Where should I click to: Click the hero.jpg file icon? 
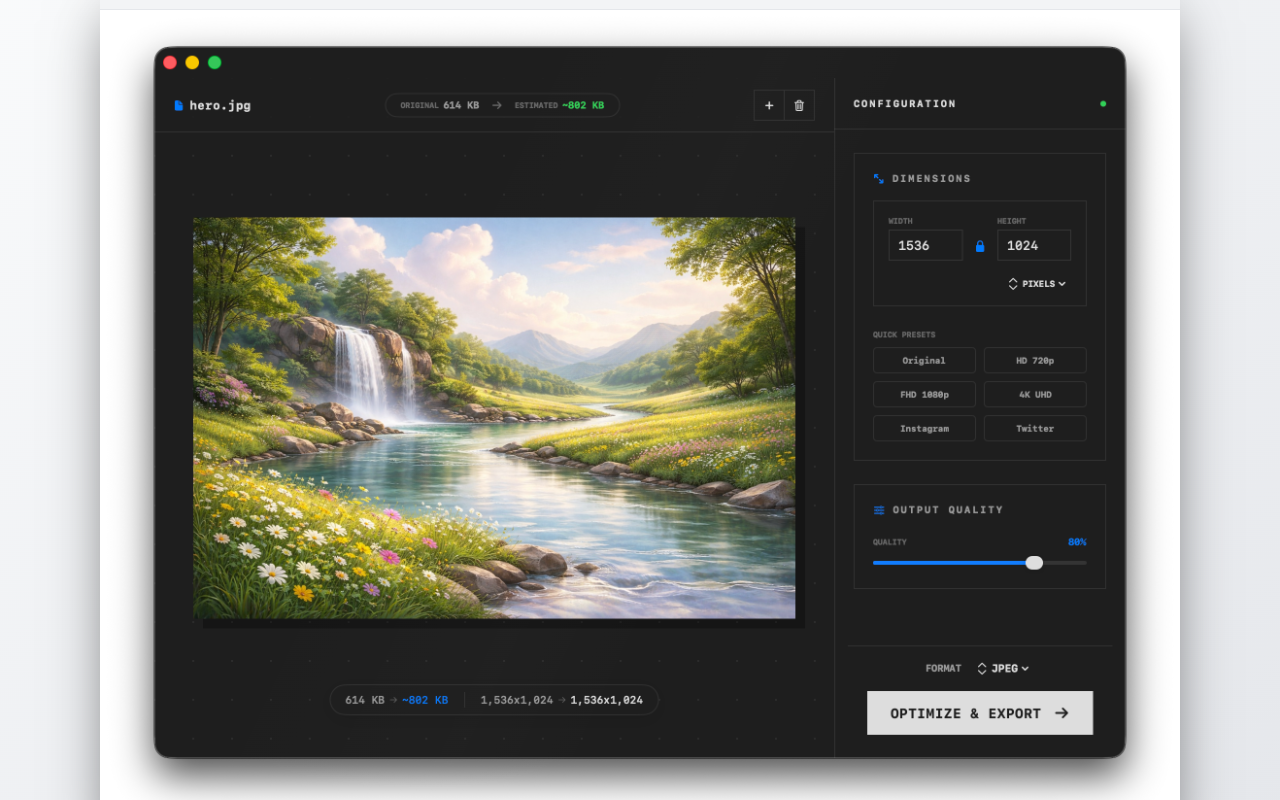[x=179, y=105]
